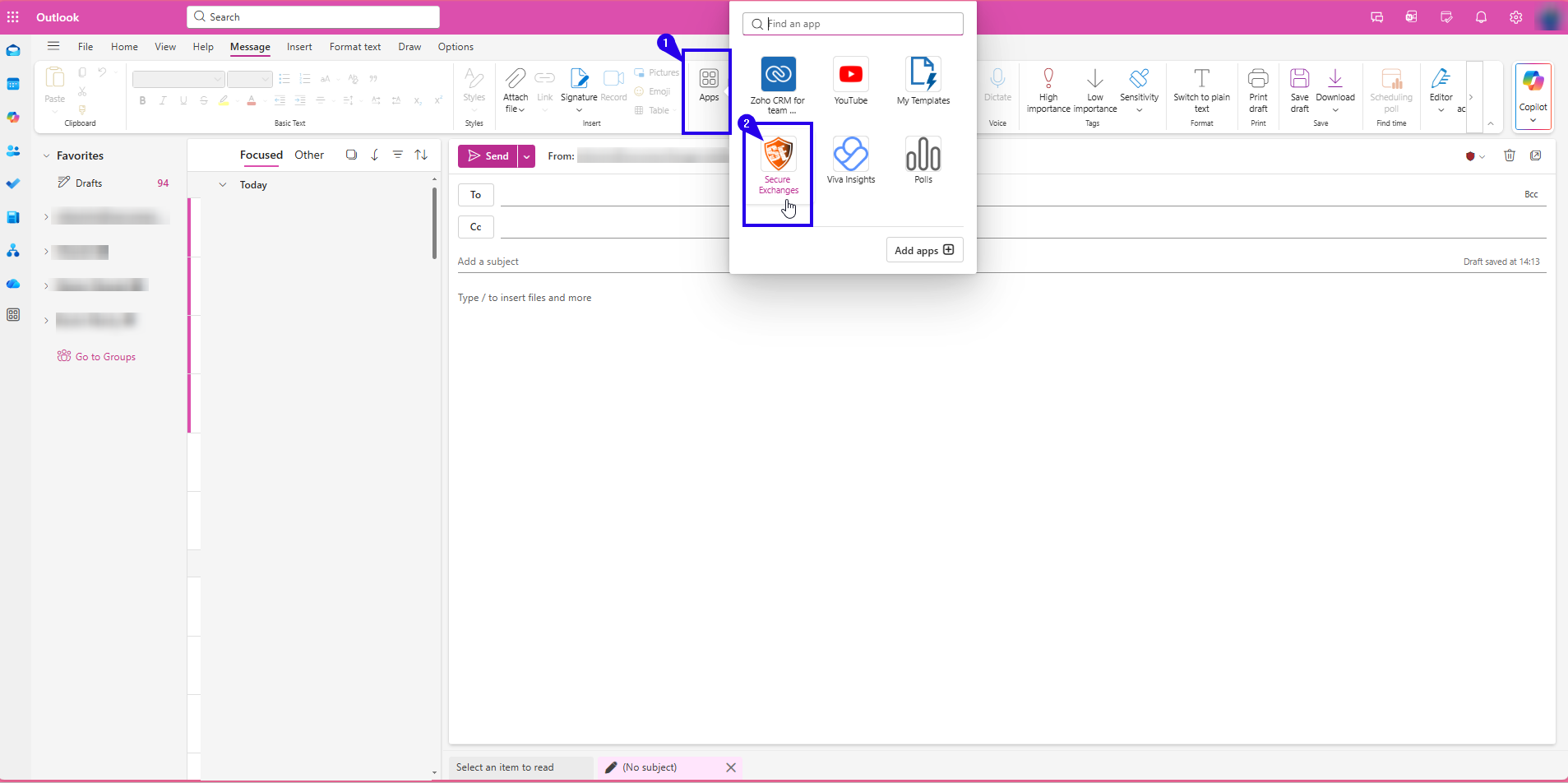Collapse the Favorites folder group
The image size is (1568, 783).
pos(46,155)
